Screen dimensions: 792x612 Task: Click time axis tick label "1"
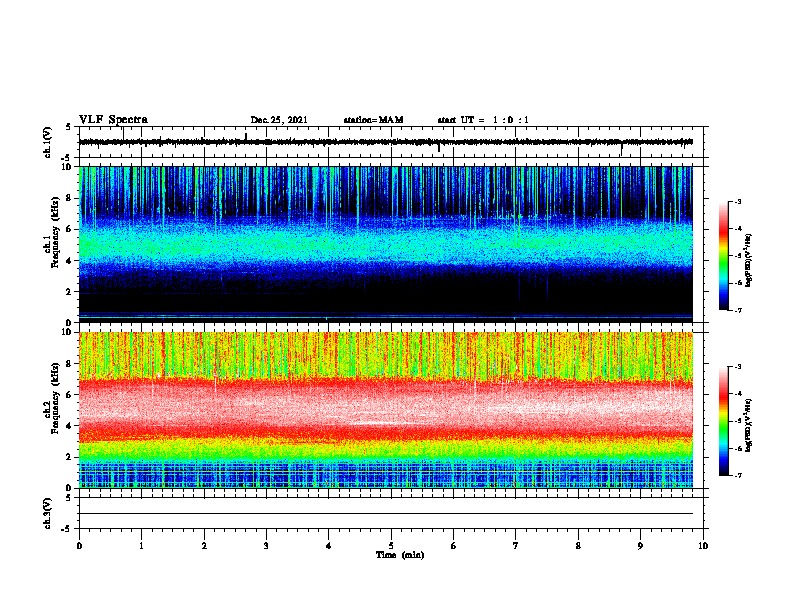141,546
